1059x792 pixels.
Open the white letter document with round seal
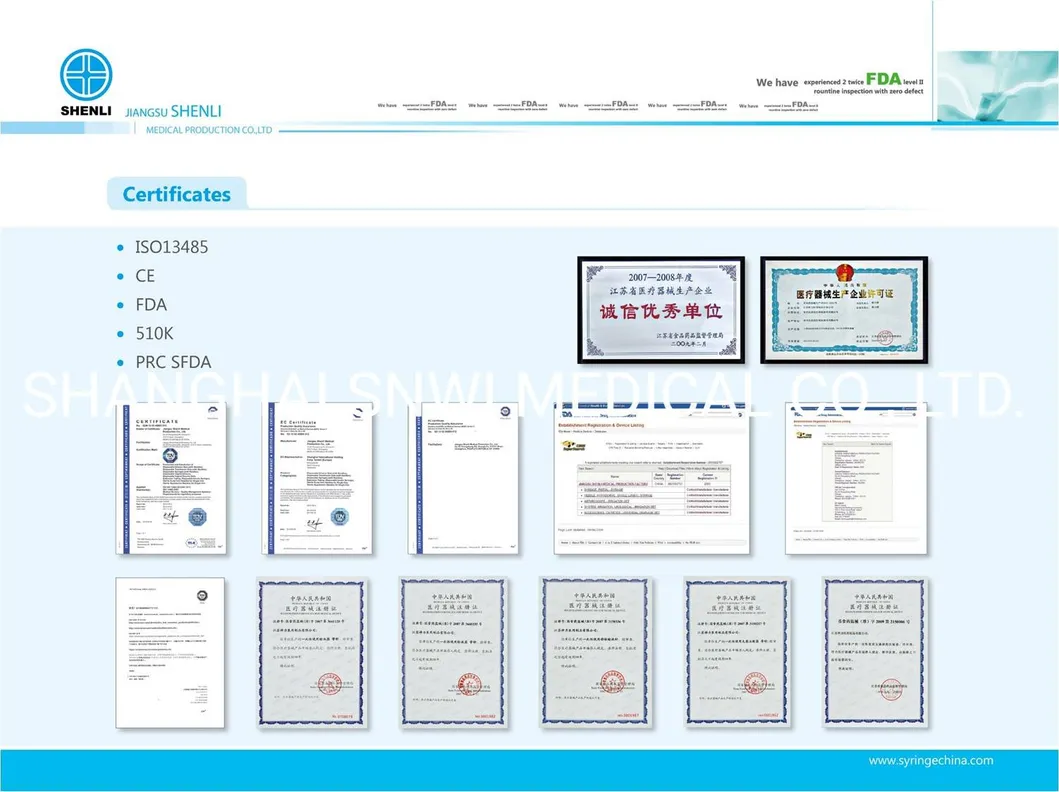pyautogui.click(x=170, y=652)
